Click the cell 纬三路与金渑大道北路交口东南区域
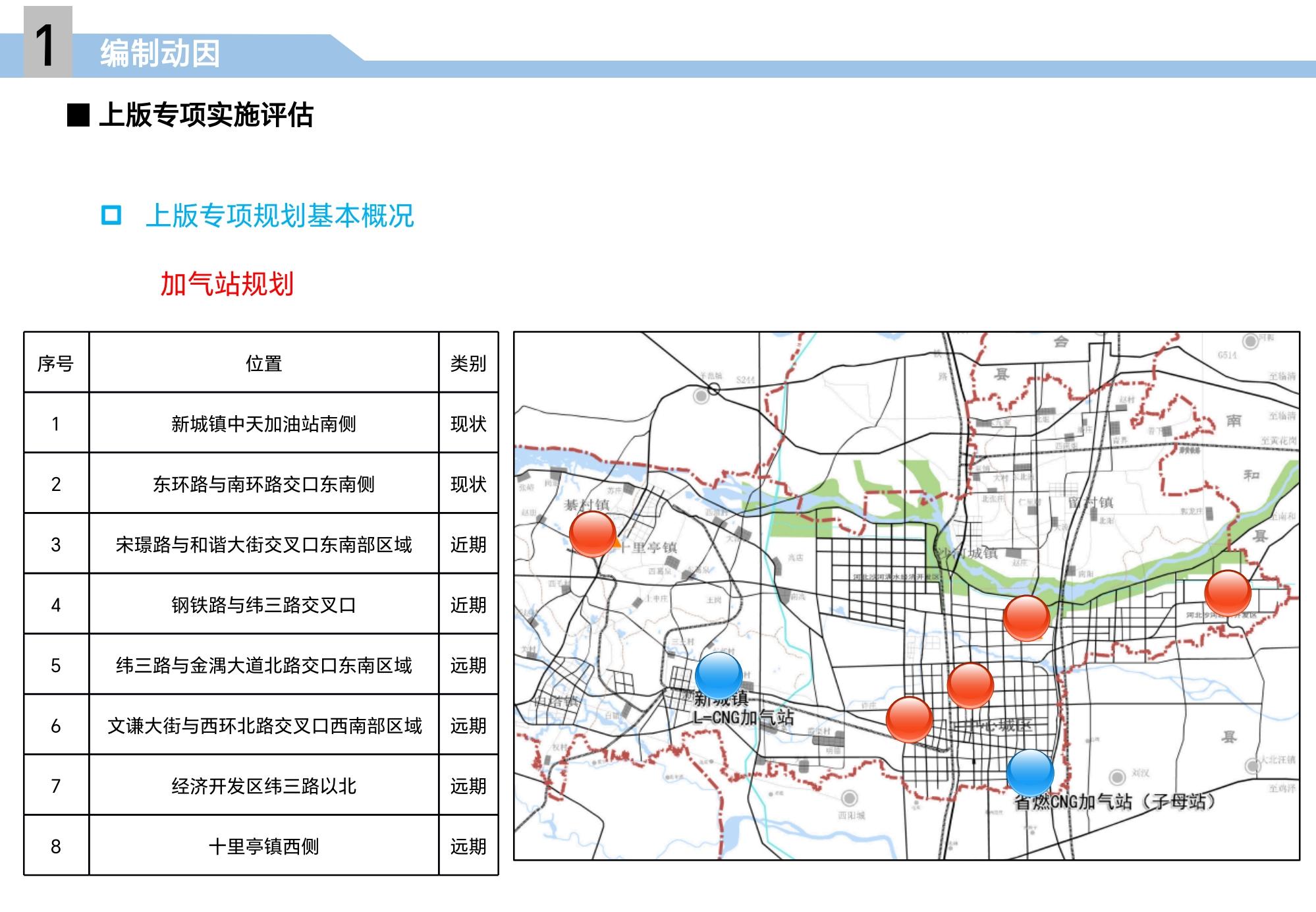The image size is (1316, 912). (x=263, y=666)
